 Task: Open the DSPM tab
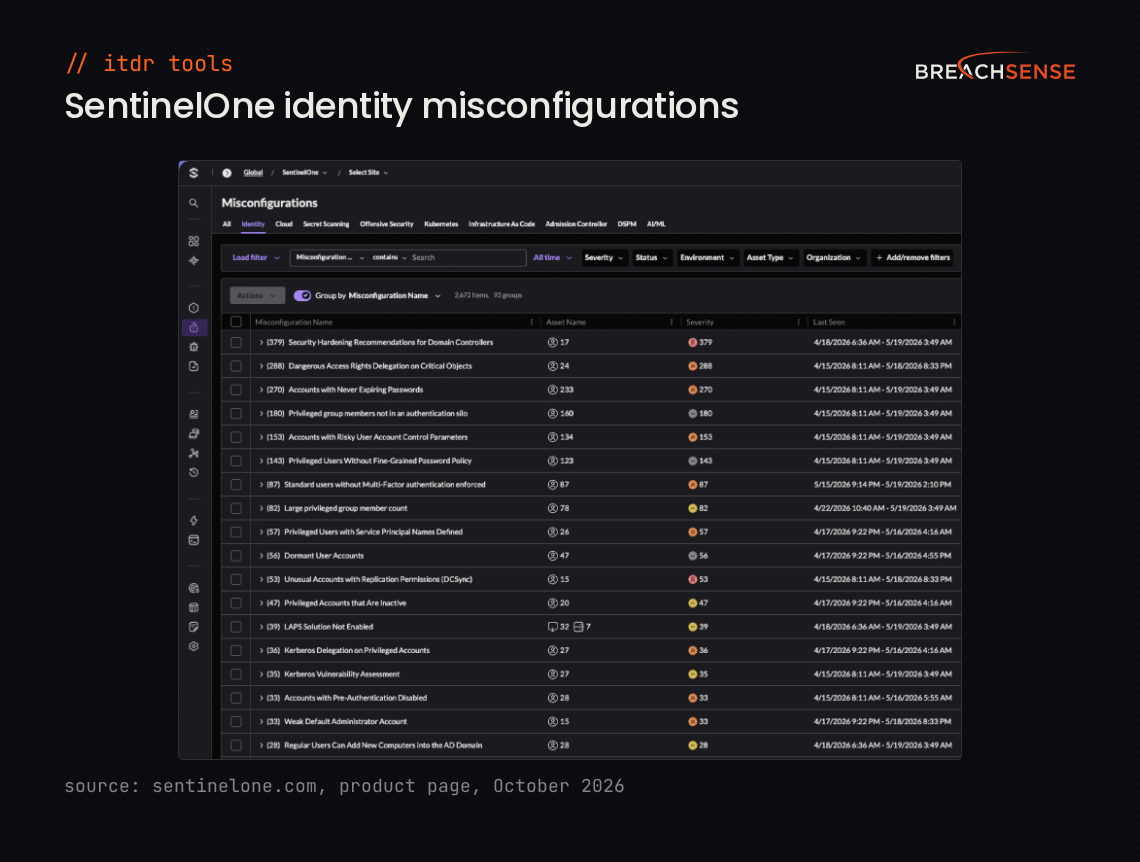point(627,224)
